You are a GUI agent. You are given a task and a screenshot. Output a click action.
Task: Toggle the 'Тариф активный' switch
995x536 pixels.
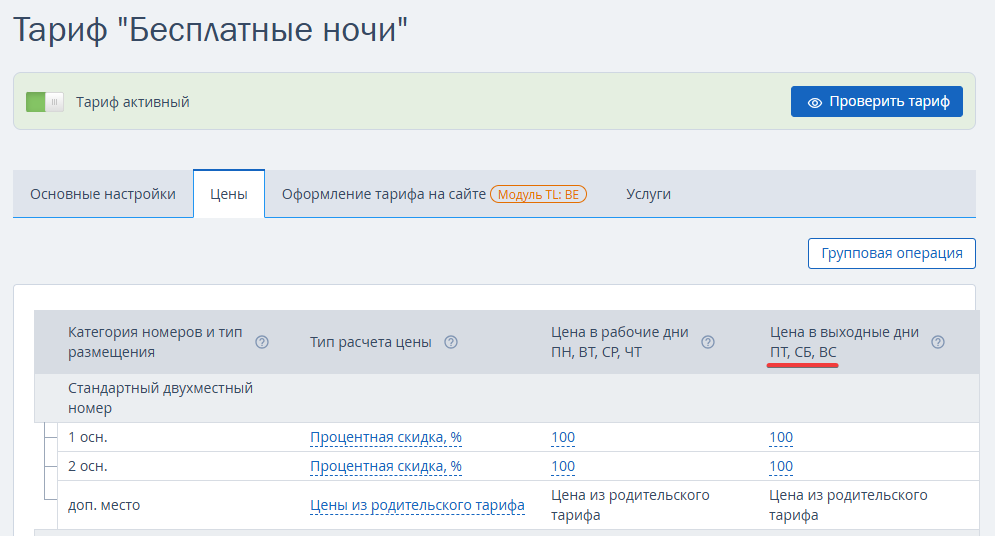coord(45,102)
